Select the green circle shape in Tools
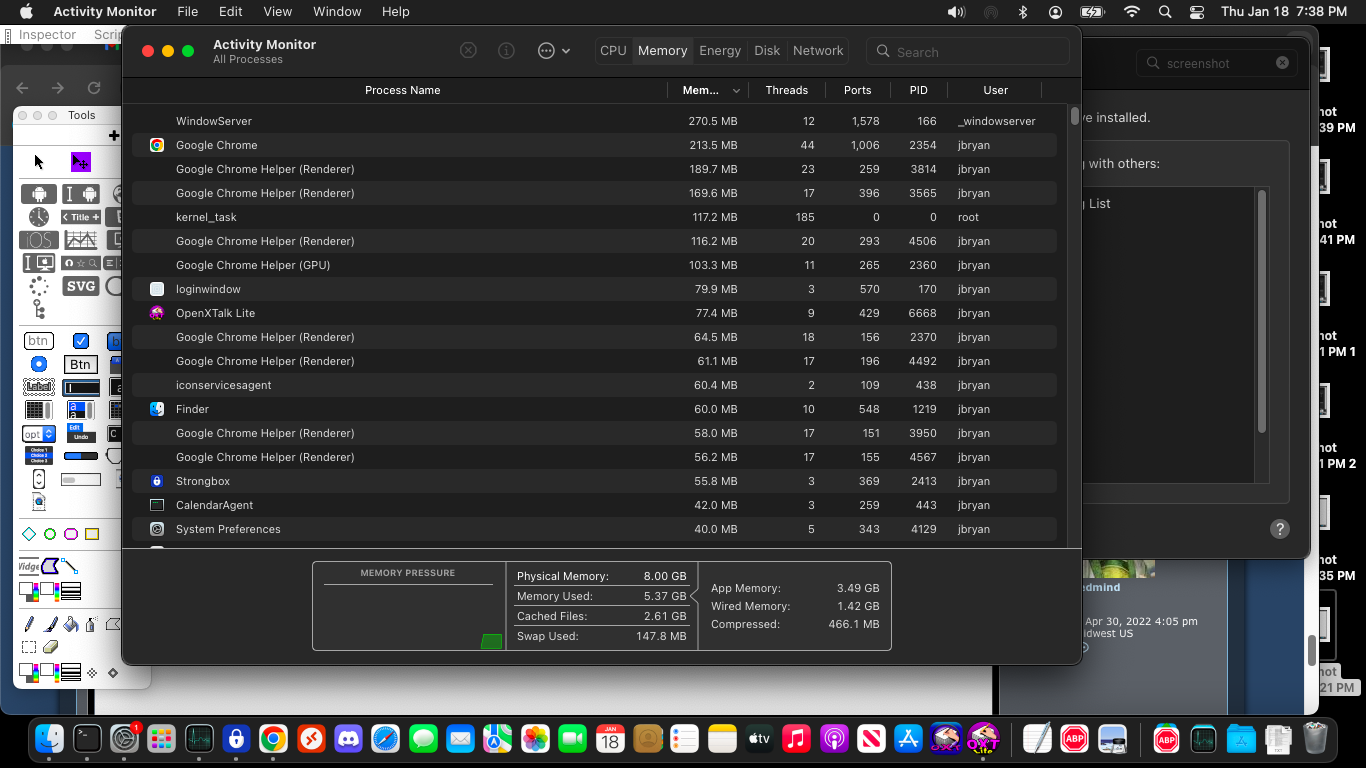The height and width of the screenshot is (768, 1366). (x=50, y=534)
